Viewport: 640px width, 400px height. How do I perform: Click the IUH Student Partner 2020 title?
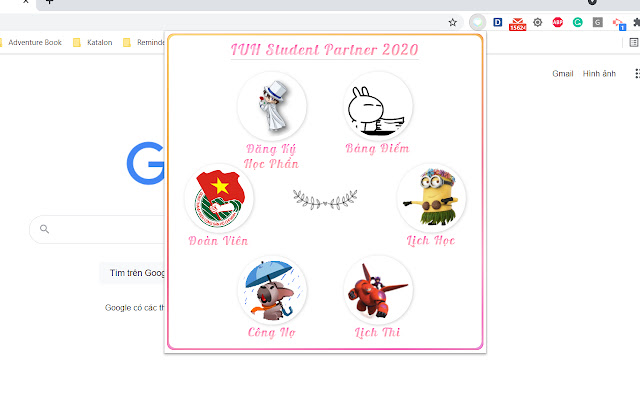(325, 50)
